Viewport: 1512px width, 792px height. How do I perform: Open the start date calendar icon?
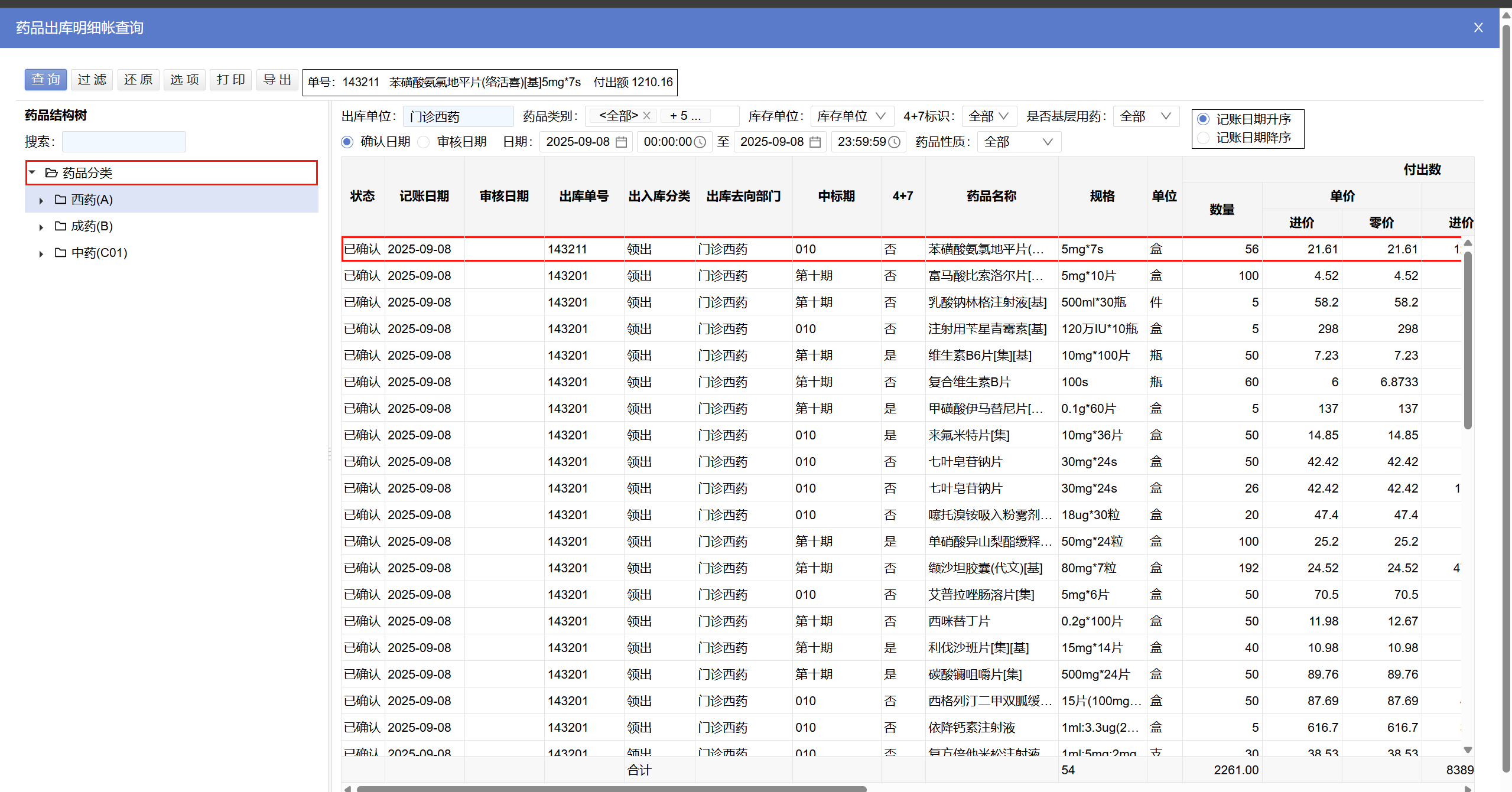point(621,142)
